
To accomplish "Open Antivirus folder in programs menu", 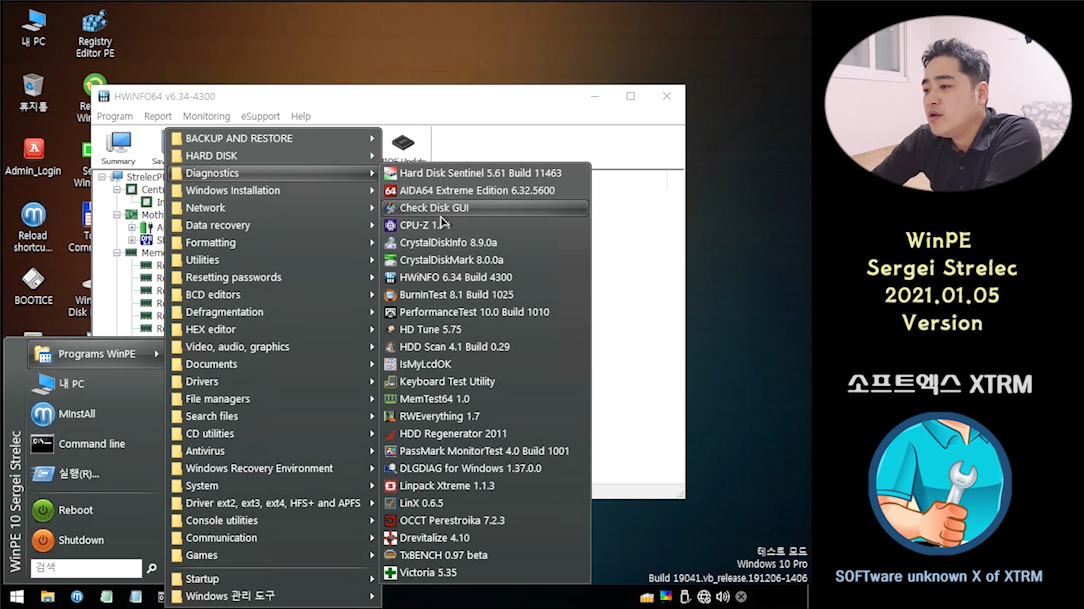I will 274,451.
